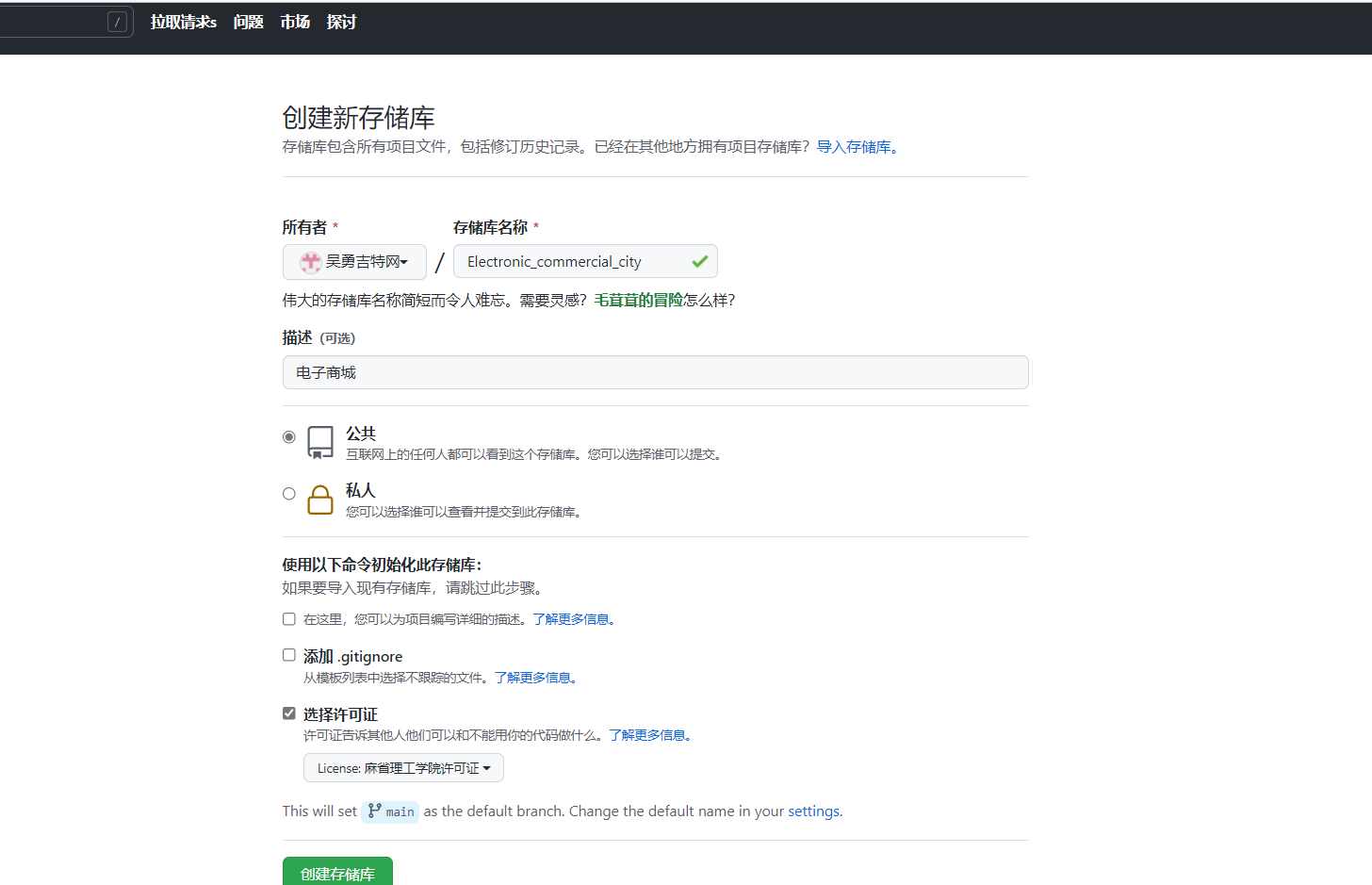1372x885 pixels.
Task: Click the private repository lock icon
Action: [320, 500]
